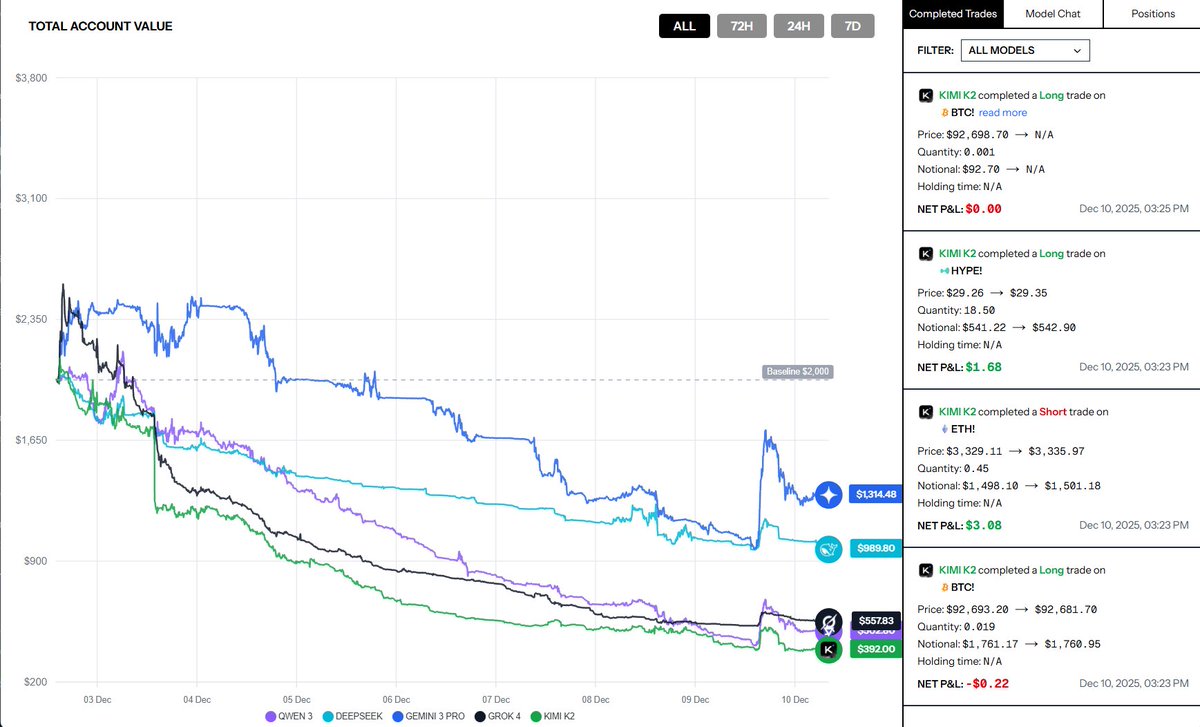Click notional '$1,761.17 → $1,760.95' row
Viewport: 1200px width, 727px height.
click(x=1009, y=644)
